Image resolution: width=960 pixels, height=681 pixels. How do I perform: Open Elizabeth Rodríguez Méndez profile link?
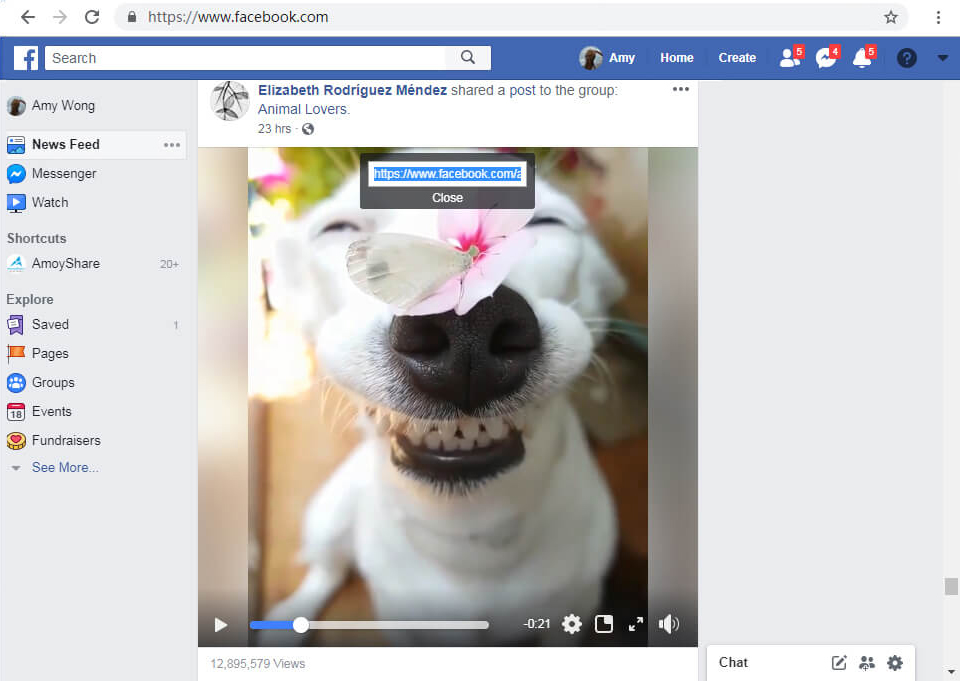pyautogui.click(x=352, y=90)
